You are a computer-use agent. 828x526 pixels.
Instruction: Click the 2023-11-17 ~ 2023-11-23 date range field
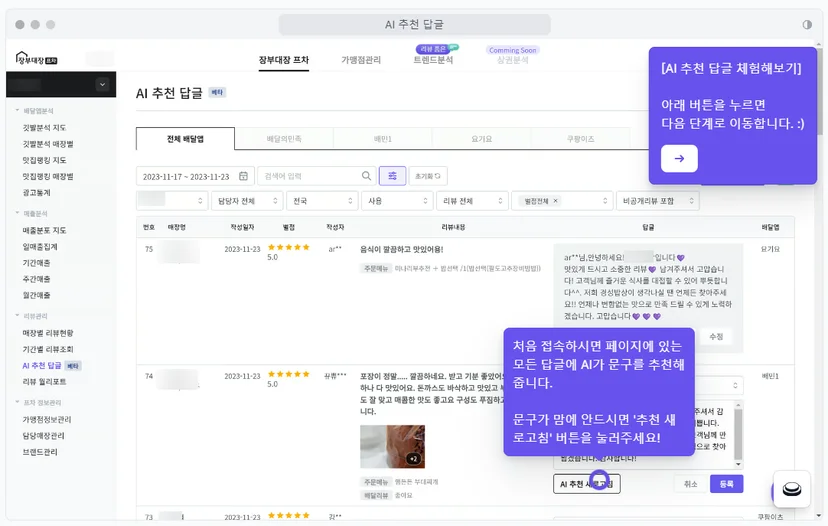pos(195,176)
